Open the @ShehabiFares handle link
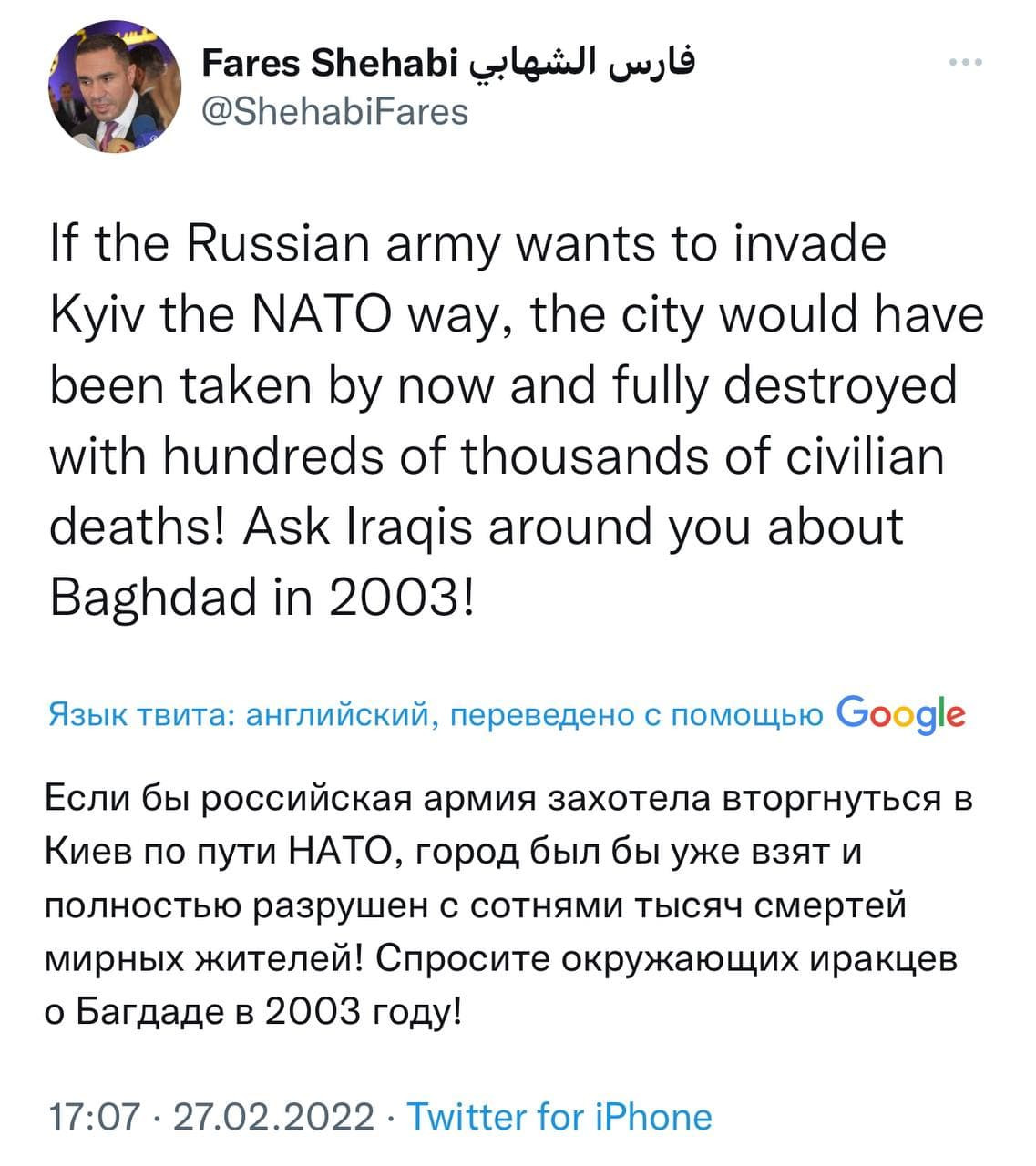Viewport: 1036px width, 1166px height. [x=333, y=111]
